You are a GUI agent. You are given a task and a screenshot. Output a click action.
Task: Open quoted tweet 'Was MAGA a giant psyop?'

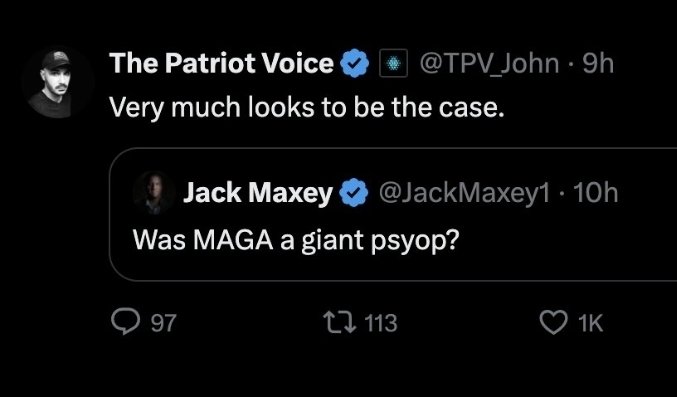[295, 240]
